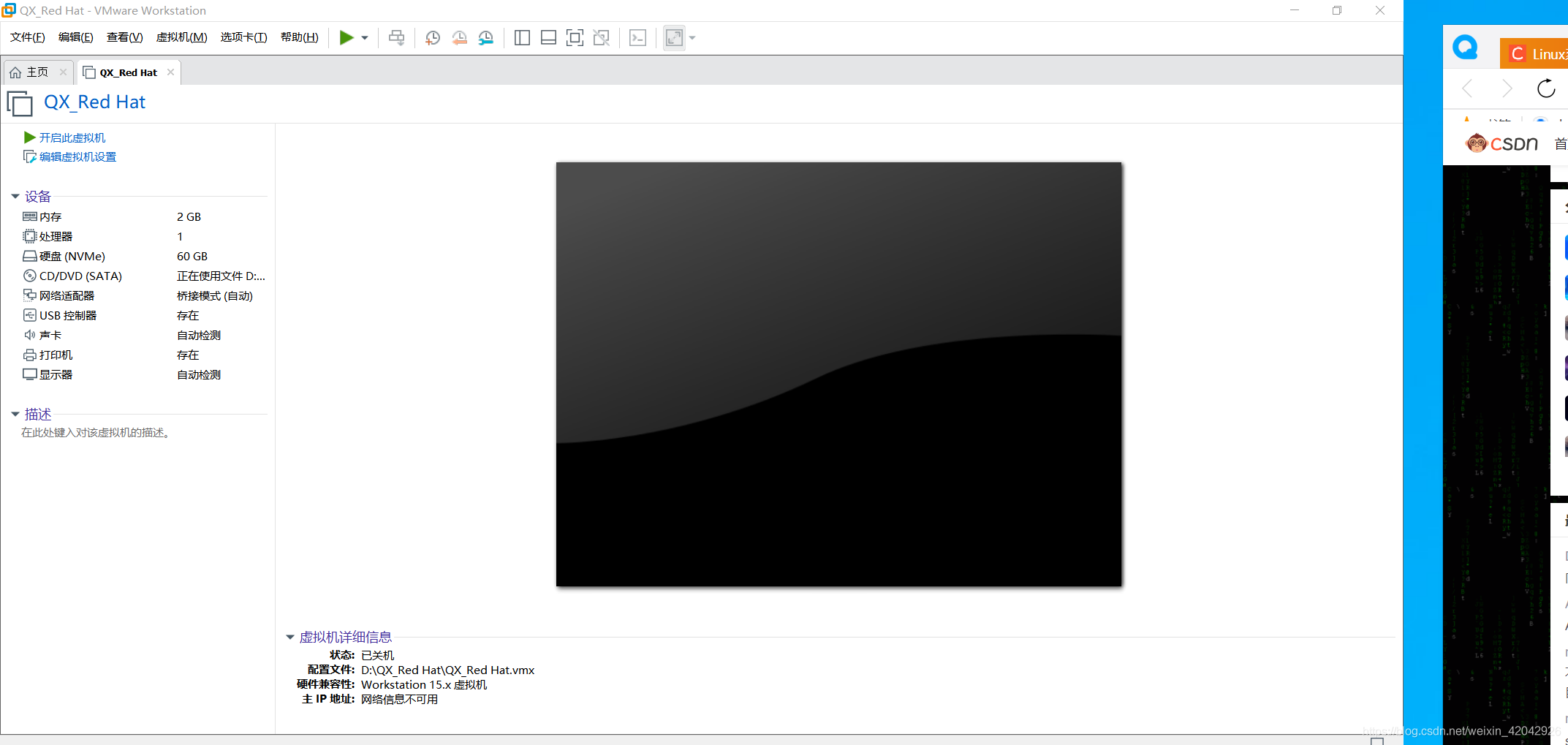The width and height of the screenshot is (1568, 745).
Task: Open the 虚拟机(M) menu
Action: coord(182,37)
